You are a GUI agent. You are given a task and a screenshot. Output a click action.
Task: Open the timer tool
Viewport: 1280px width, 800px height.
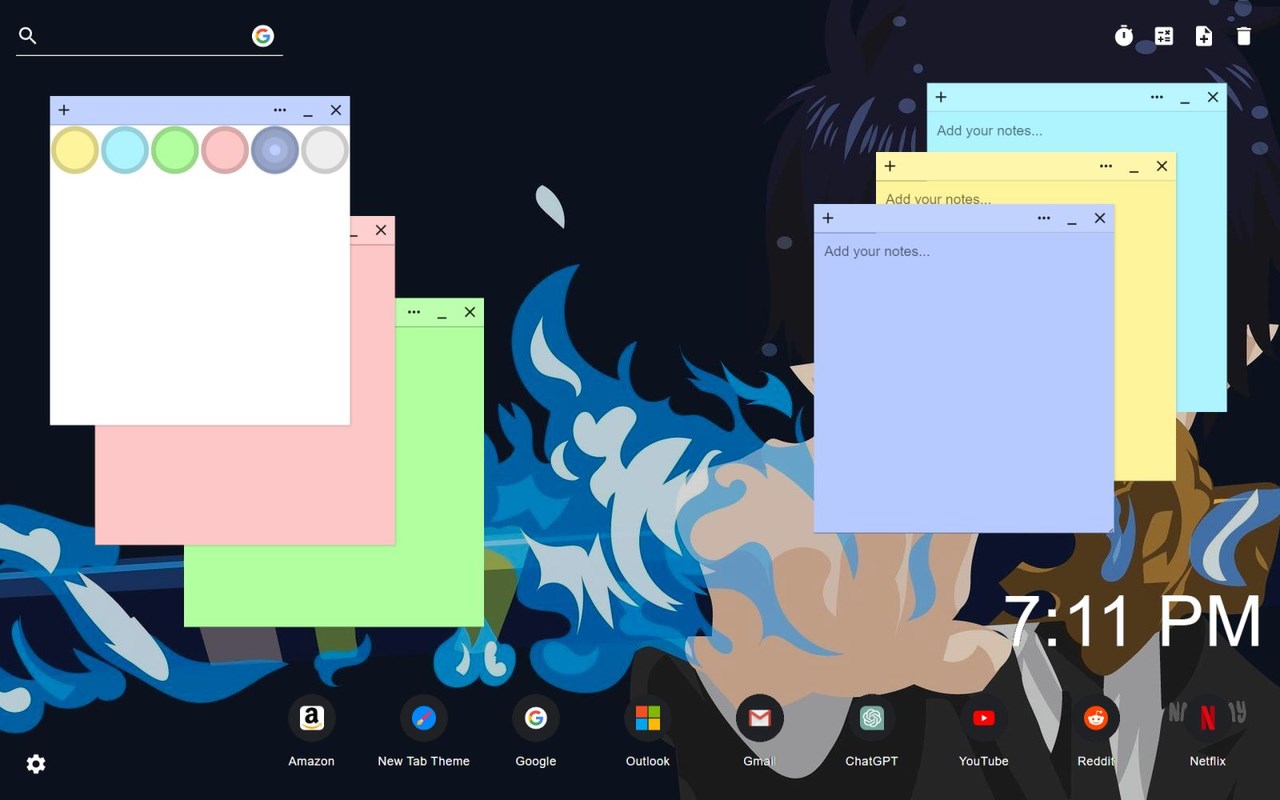coord(1124,36)
